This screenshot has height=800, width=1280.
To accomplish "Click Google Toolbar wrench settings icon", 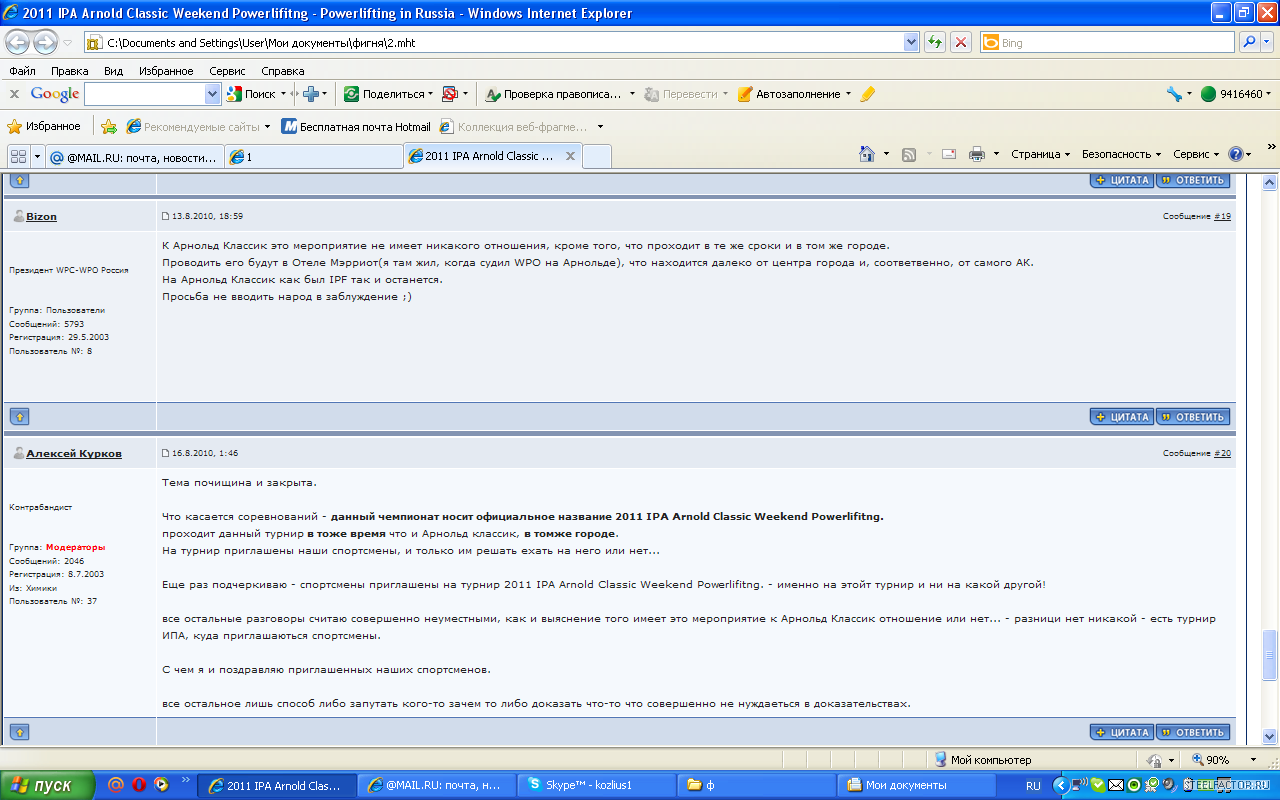I will 1174,94.
